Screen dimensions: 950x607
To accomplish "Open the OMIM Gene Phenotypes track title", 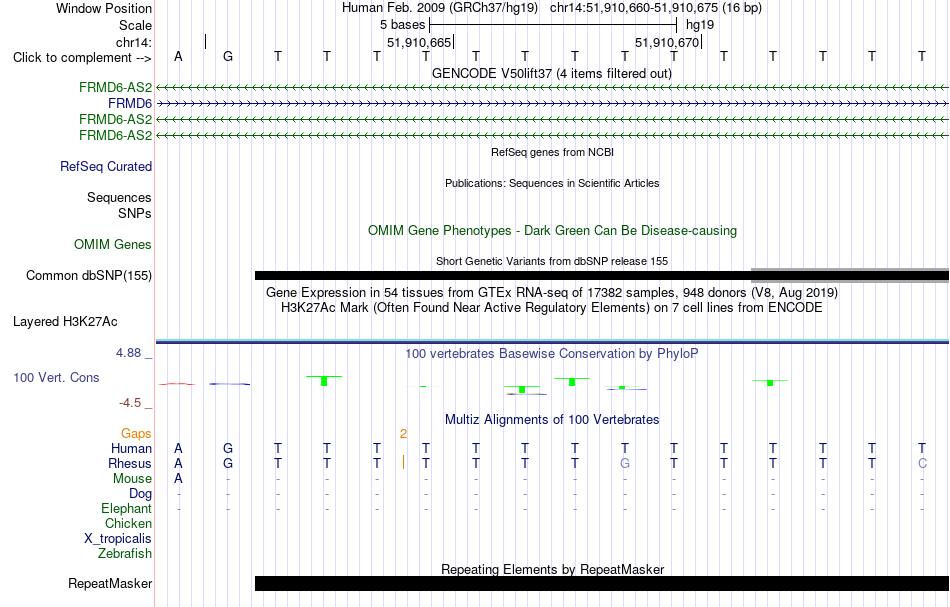I will [x=552, y=231].
